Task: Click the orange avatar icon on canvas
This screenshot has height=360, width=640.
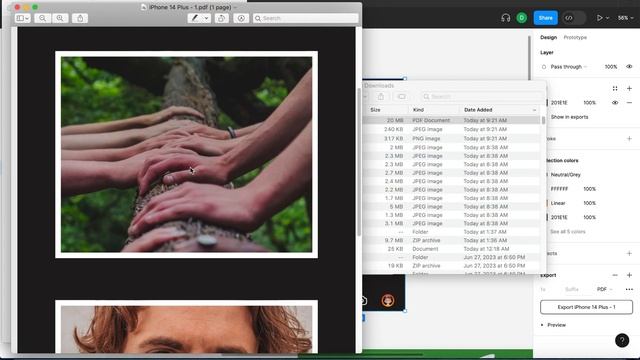Action: (388, 300)
